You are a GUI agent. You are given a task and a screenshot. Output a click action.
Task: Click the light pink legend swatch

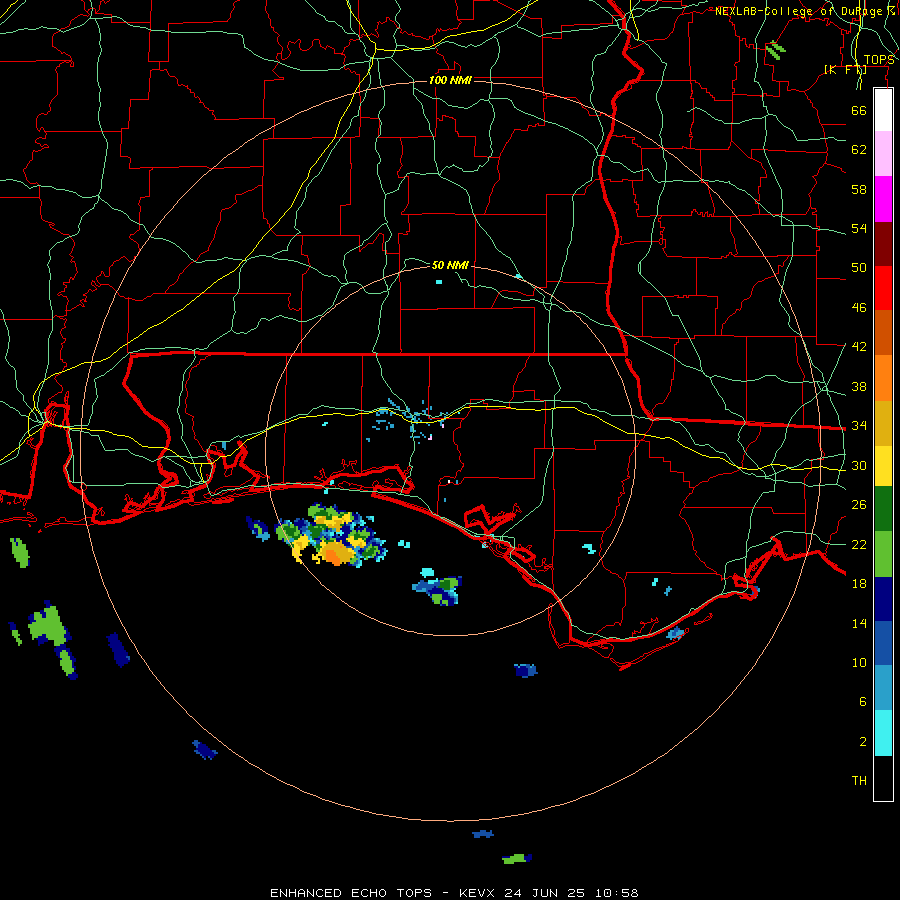pyautogui.click(x=883, y=154)
